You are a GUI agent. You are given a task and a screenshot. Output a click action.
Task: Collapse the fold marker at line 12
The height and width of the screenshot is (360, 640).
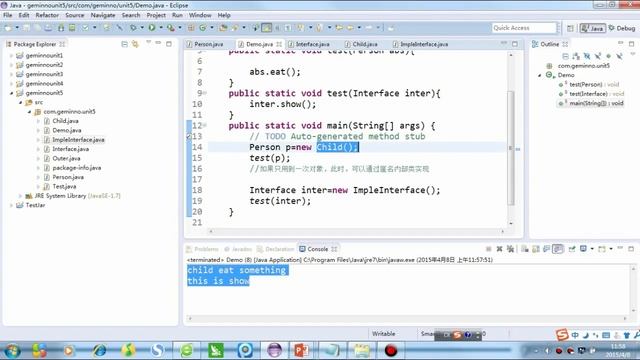point(205,126)
